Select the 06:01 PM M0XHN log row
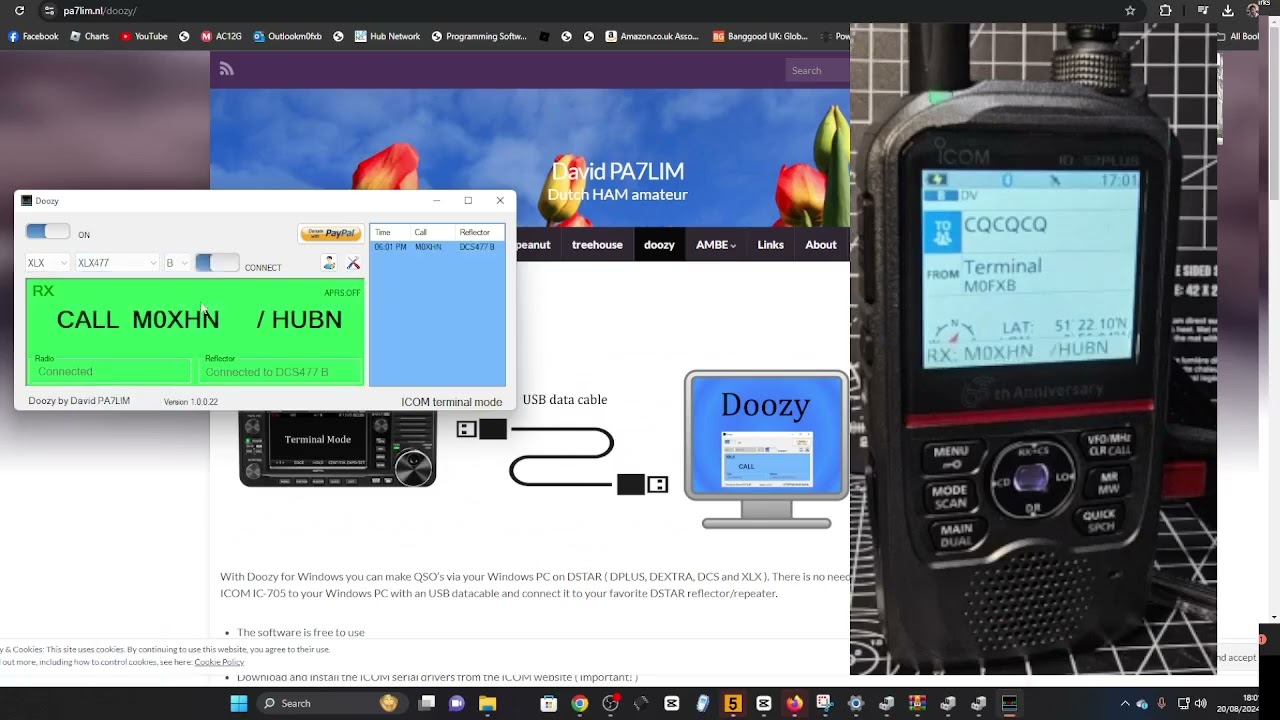The height and width of the screenshot is (720, 1280). click(x=437, y=246)
